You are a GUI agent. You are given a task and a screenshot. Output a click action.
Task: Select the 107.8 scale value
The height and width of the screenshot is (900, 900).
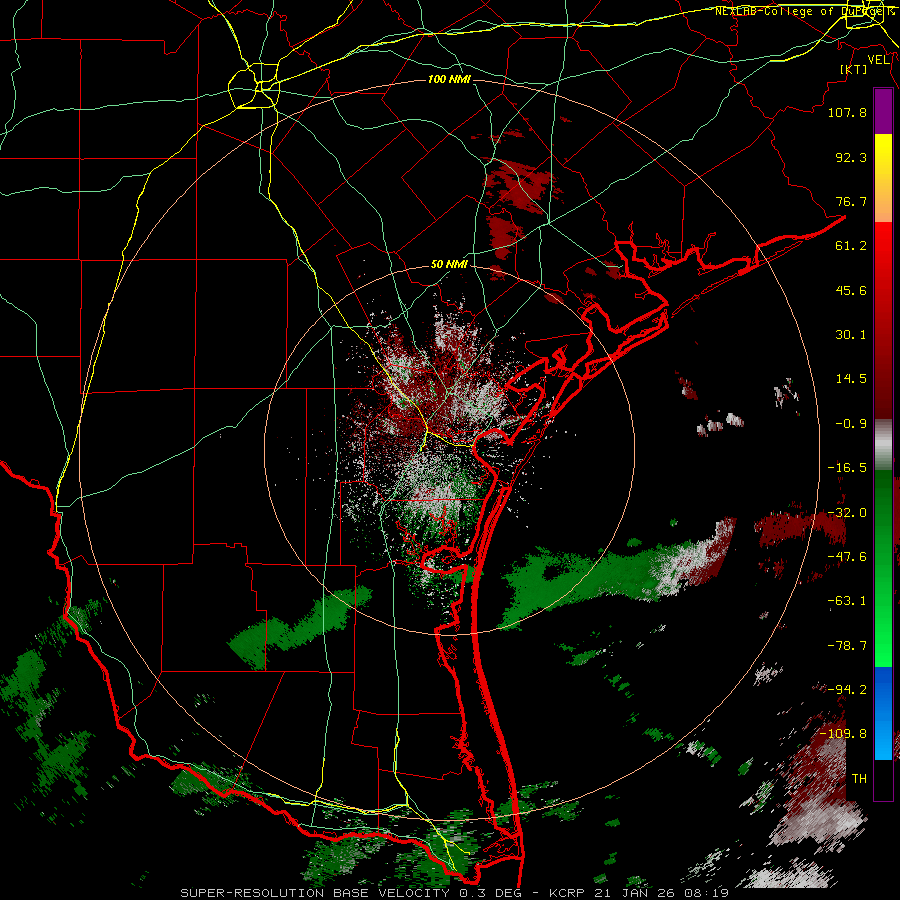coord(847,112)
